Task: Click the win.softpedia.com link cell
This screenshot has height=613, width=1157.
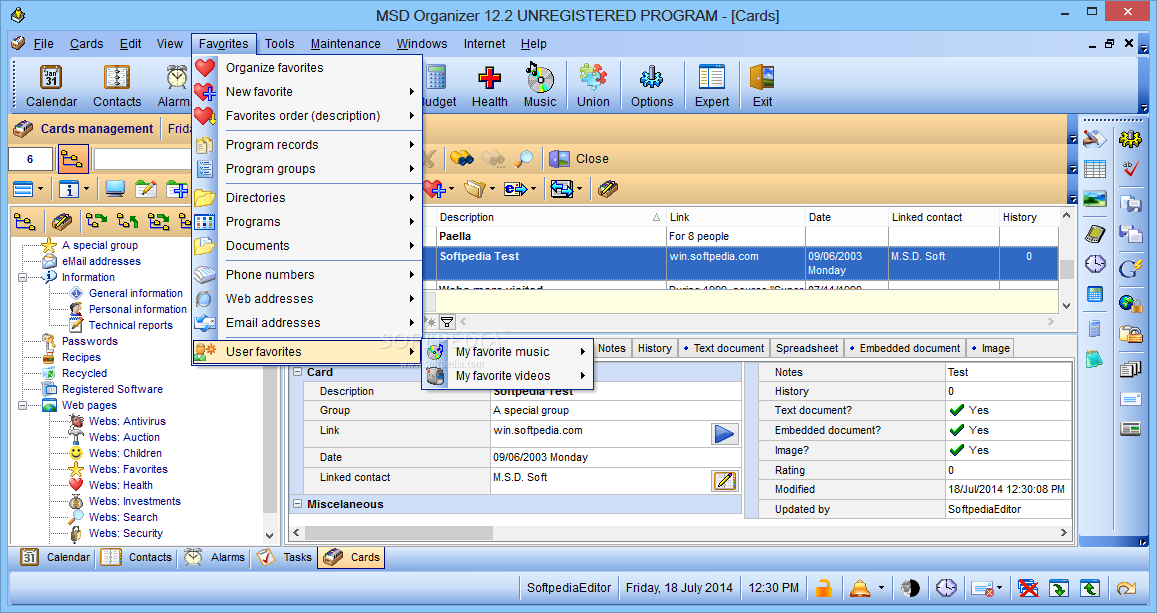Action: coord(735,263)
